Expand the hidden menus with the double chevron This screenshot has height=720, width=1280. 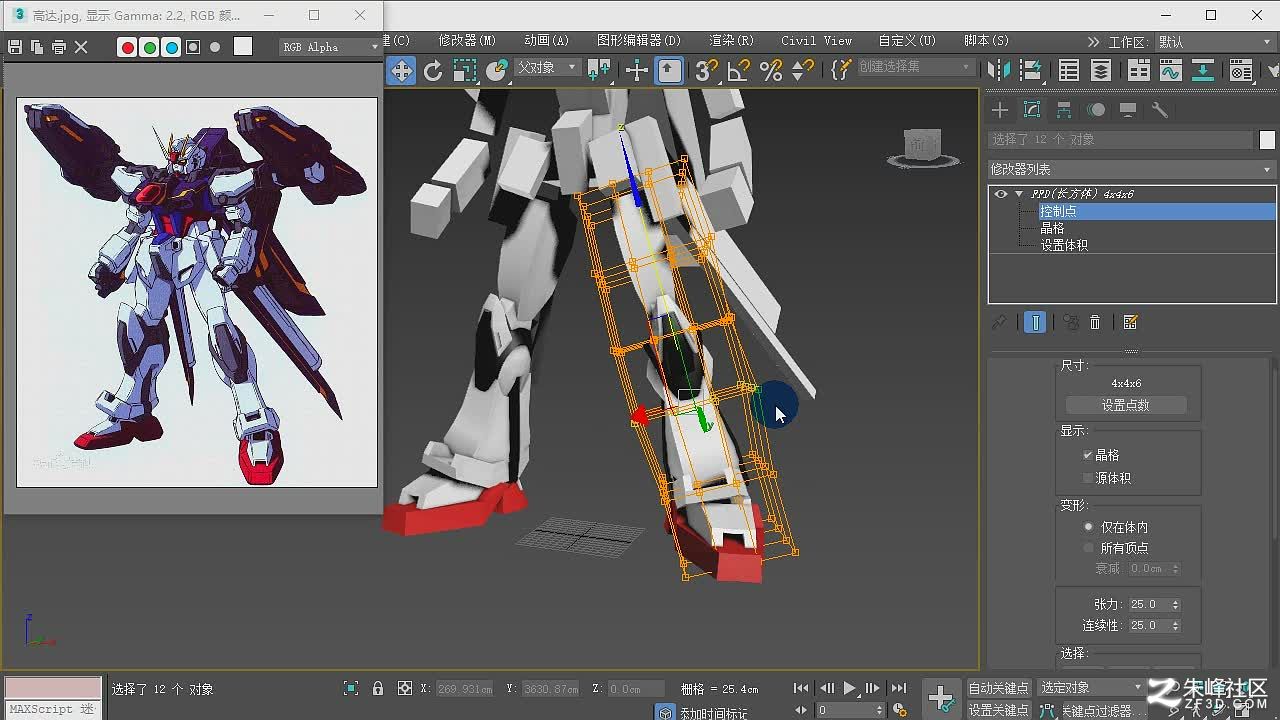[1094, 42]
